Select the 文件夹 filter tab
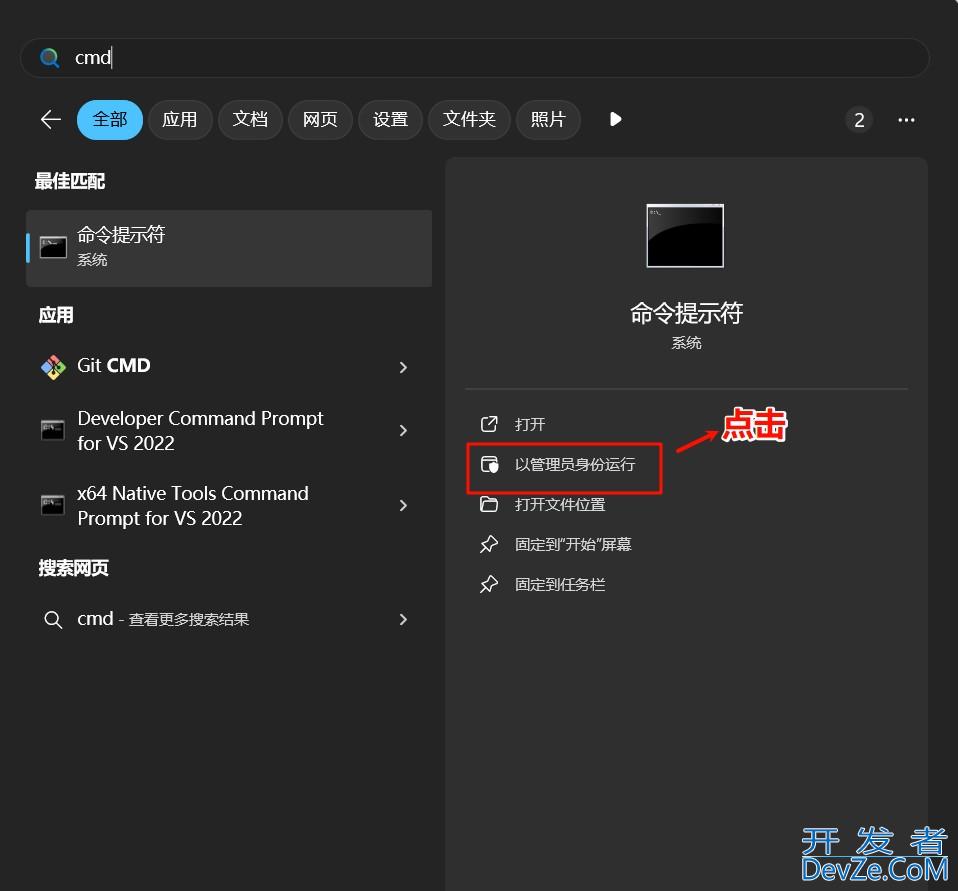Screen dimensions: 958x891 469,120
